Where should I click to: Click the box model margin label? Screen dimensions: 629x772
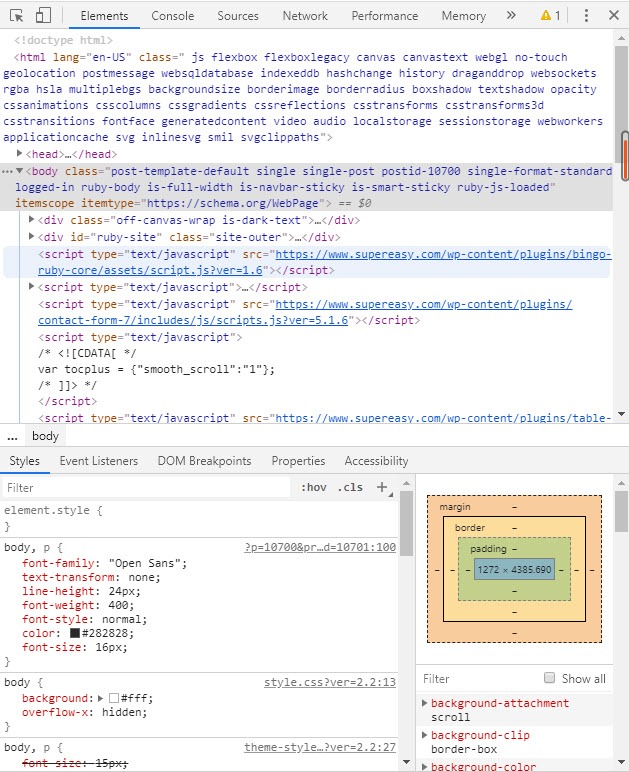(455, 507)
